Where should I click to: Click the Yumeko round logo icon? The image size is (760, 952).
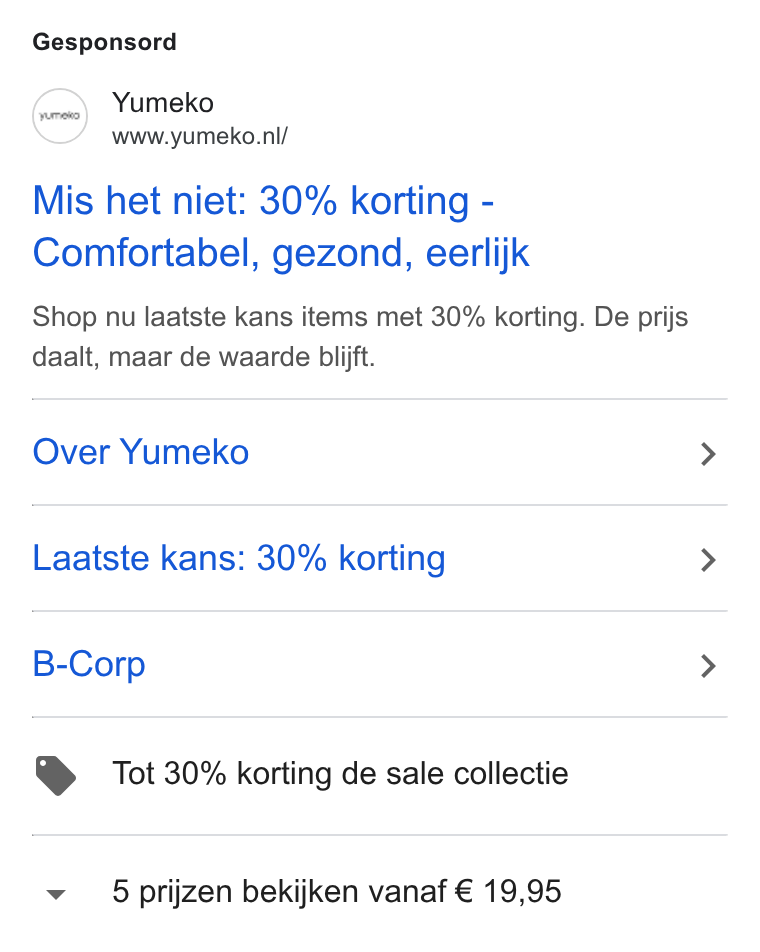[59, 116]
